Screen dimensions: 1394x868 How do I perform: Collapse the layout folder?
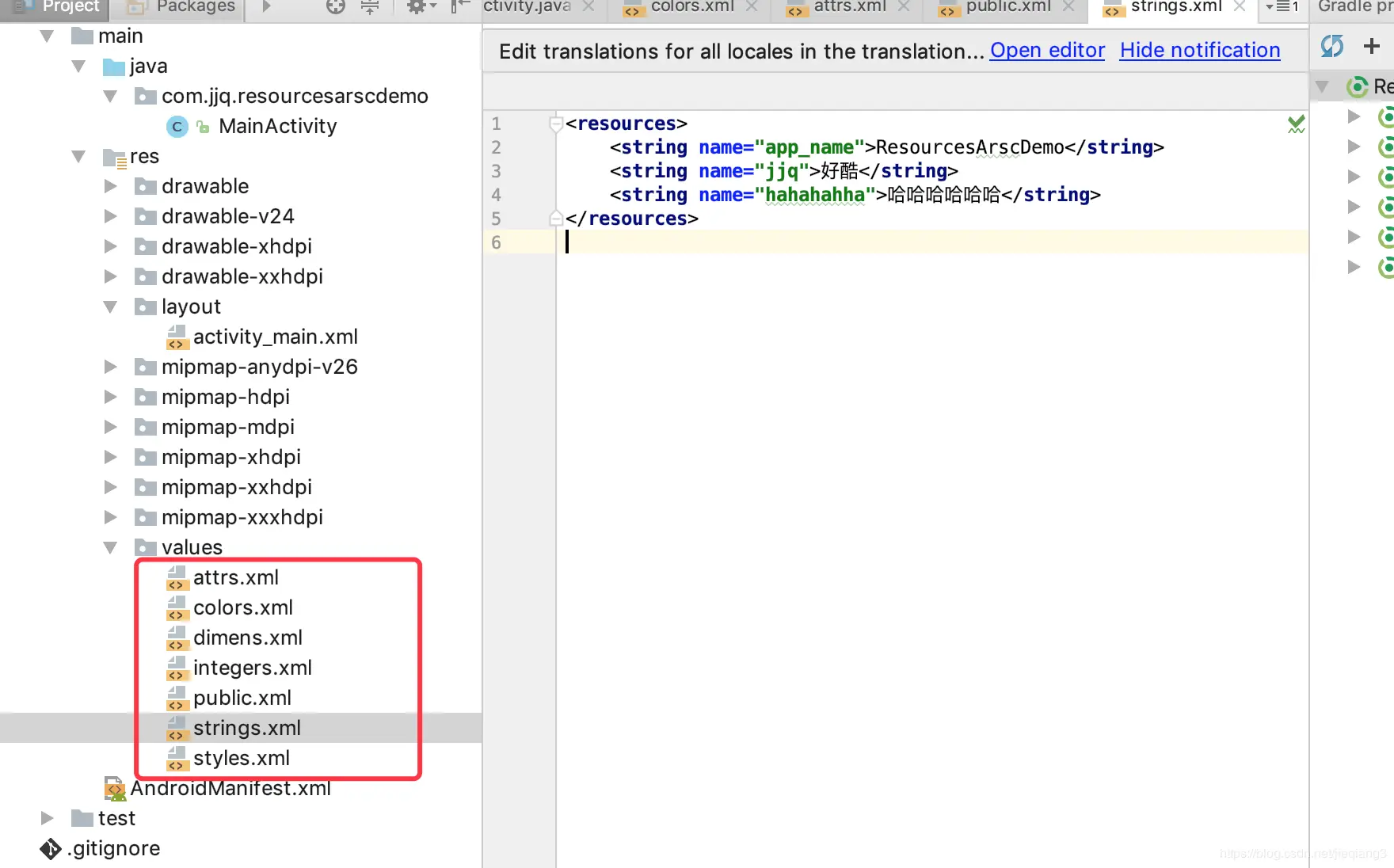[110, 307]
